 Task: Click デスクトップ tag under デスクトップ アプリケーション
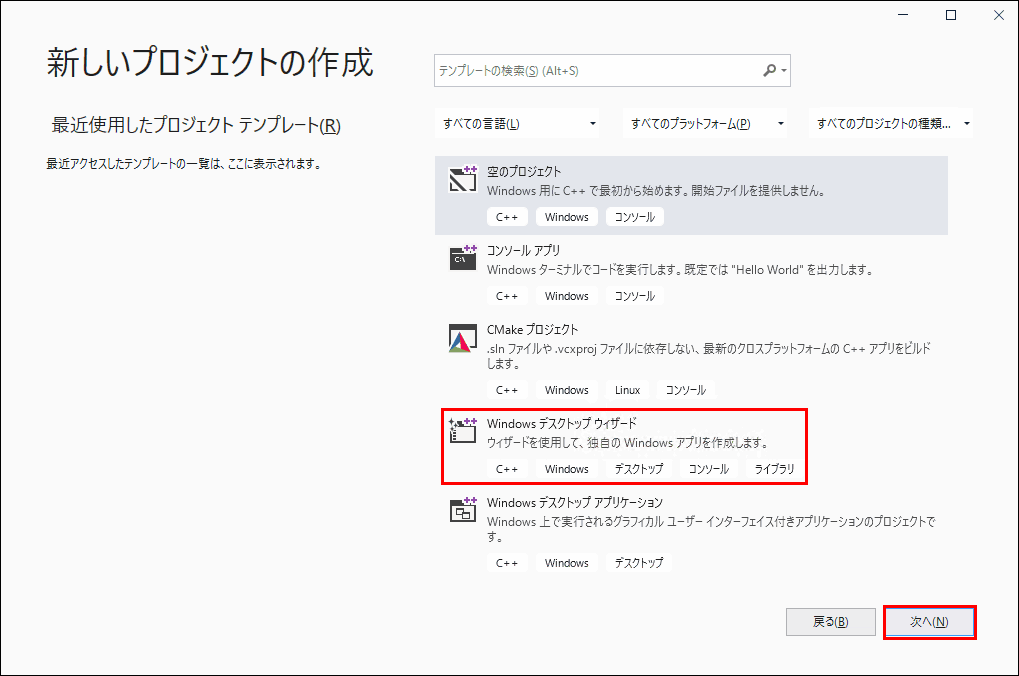[639, 563]
